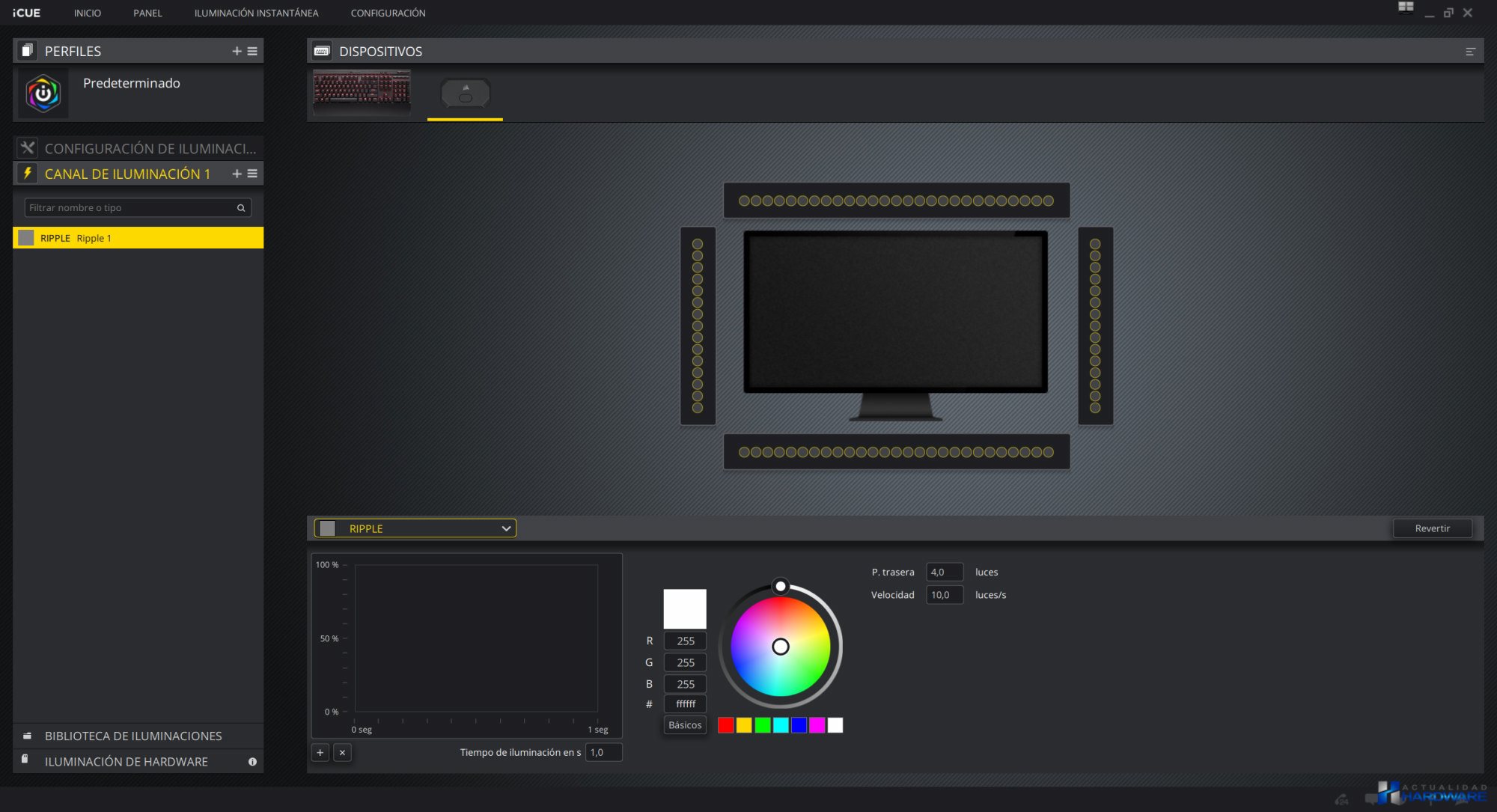Expand Biblioteca de Iluminaciones section
The height and width of the screenshot is (812, 1497).
point(133,736)
